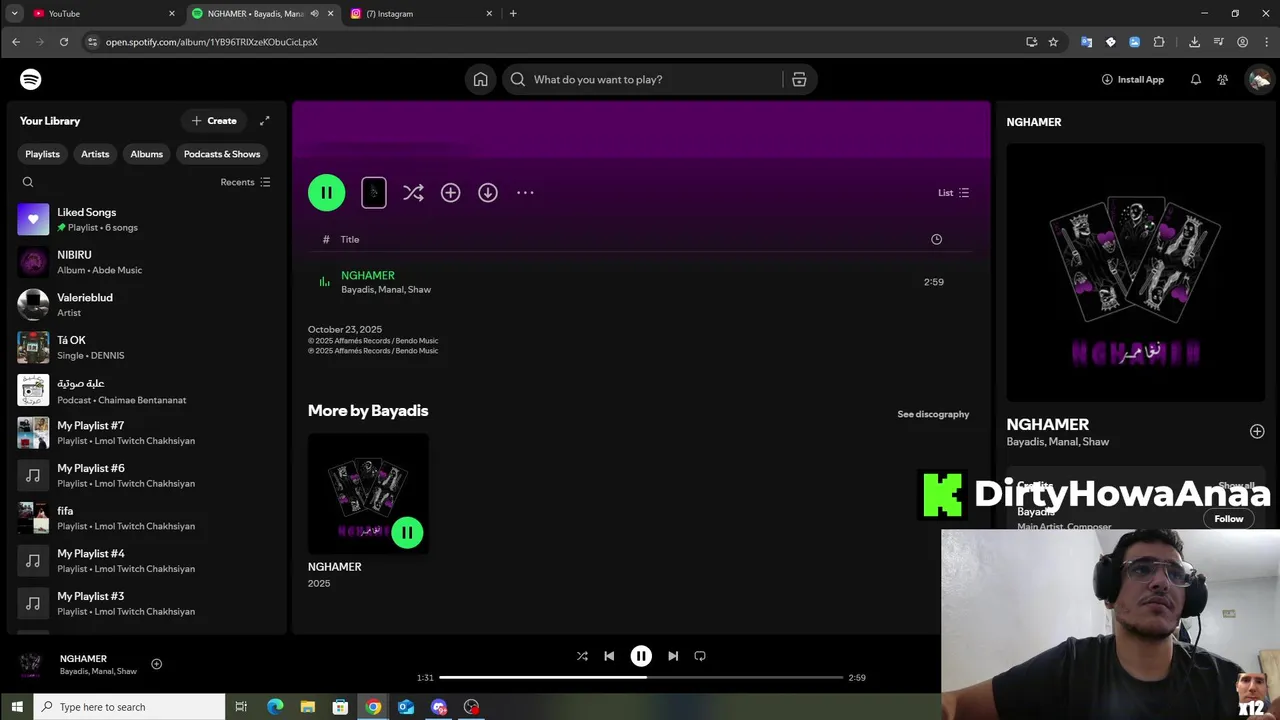Open Windows Start menu

(x=17, y=707)
